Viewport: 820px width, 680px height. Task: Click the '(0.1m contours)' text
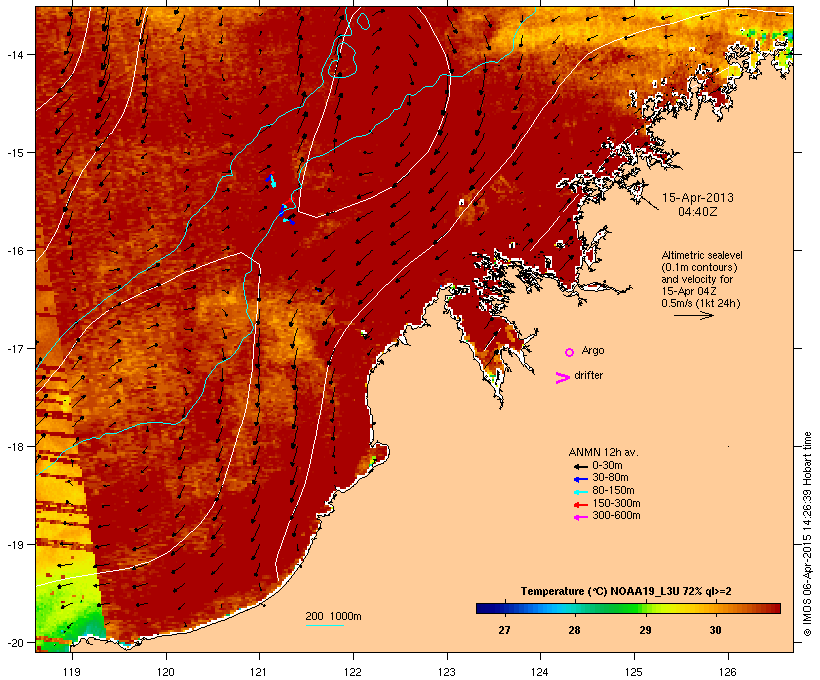tap(699, 267)
